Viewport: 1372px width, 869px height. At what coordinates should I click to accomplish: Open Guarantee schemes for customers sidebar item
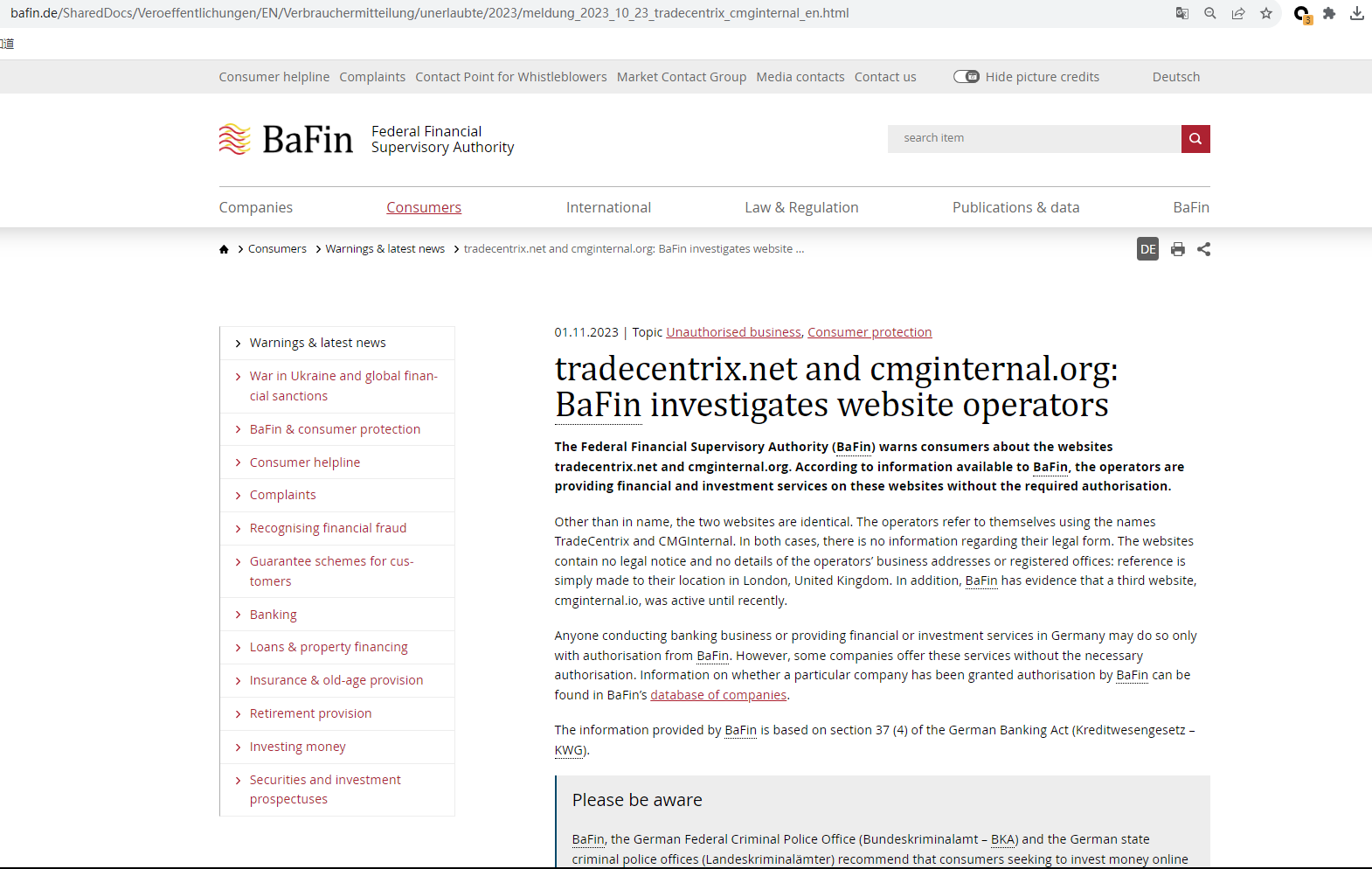337,571
